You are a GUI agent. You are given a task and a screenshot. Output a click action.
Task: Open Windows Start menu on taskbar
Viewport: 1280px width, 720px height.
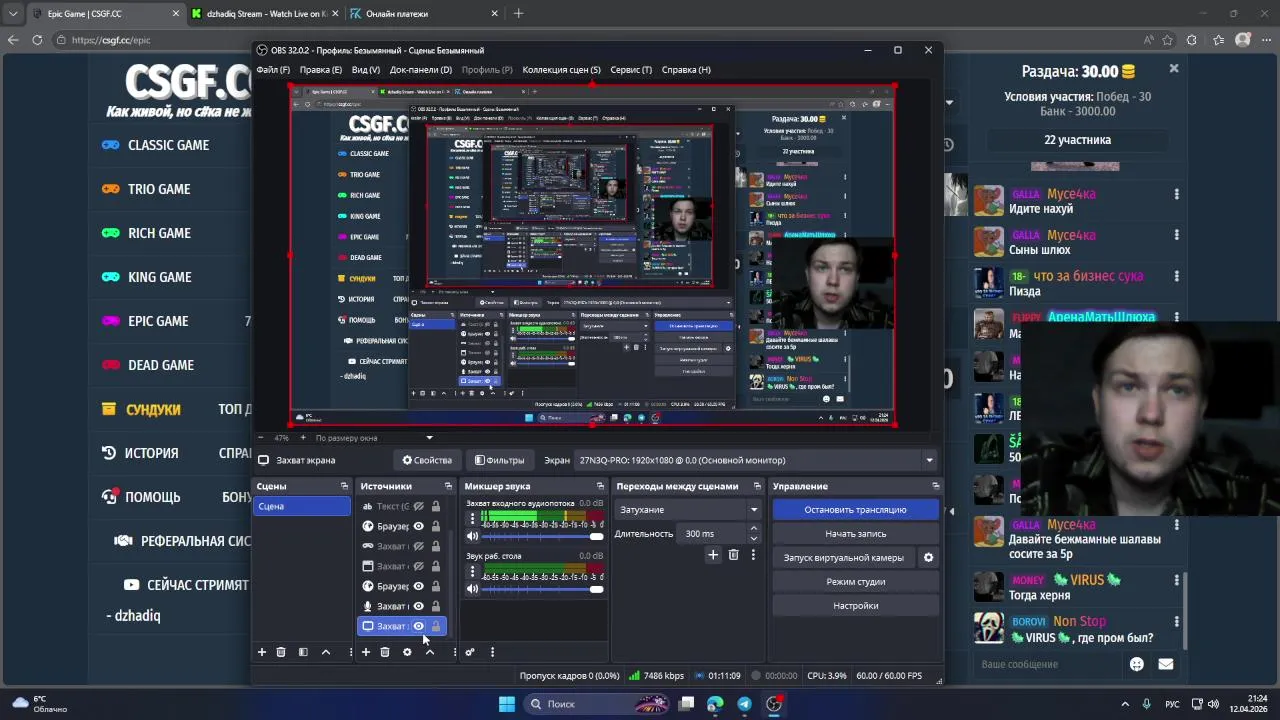[x=507, y=704]
